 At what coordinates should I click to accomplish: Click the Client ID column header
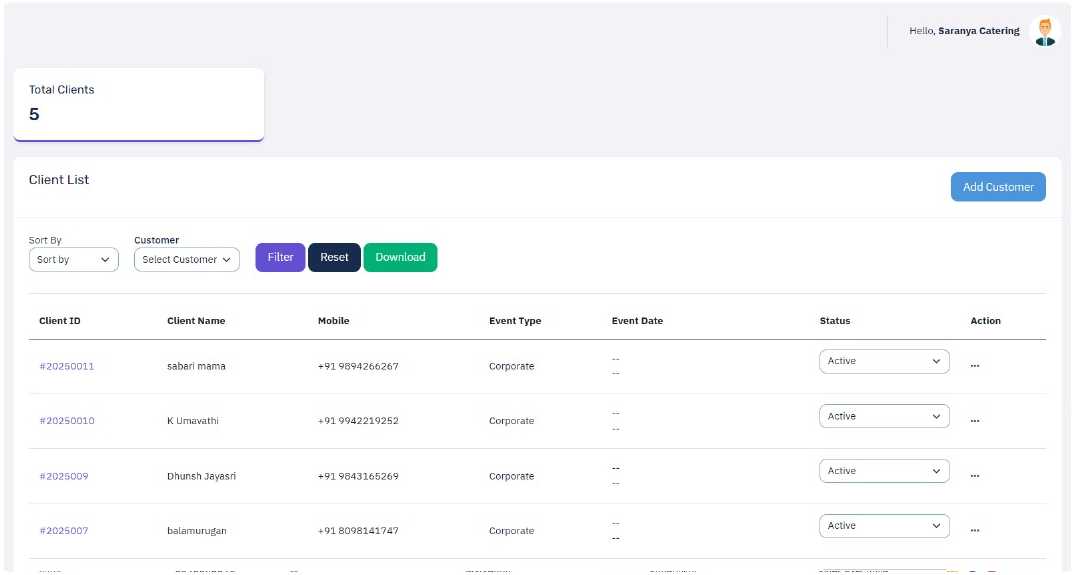pos(60,321)
